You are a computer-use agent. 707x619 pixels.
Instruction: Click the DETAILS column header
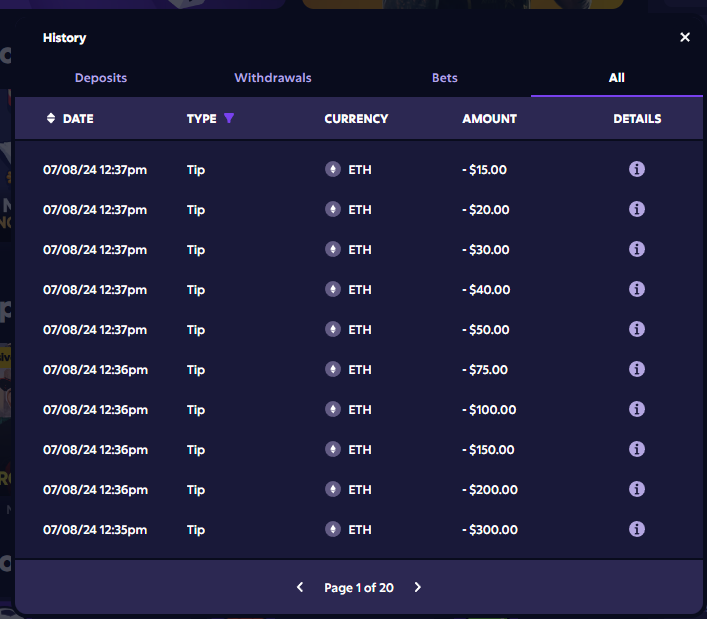[637, 119]
